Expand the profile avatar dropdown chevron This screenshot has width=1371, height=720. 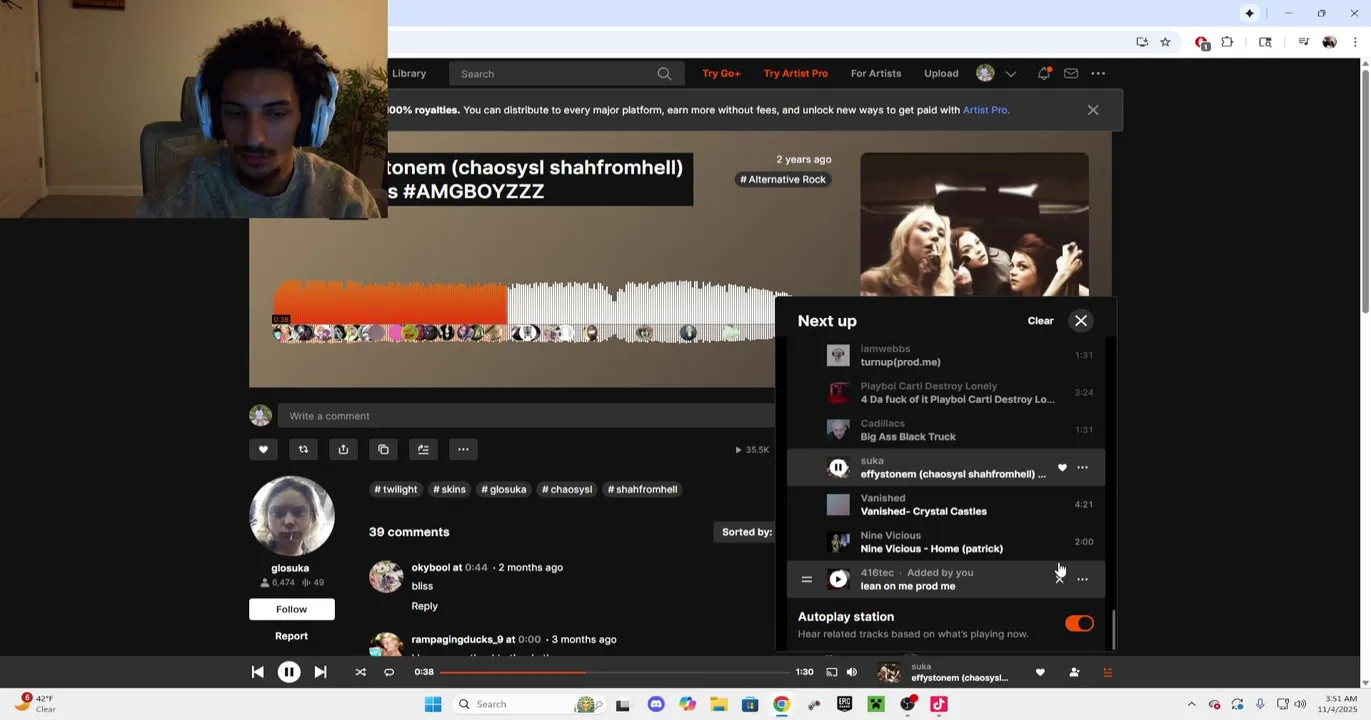click(1011, 74)
